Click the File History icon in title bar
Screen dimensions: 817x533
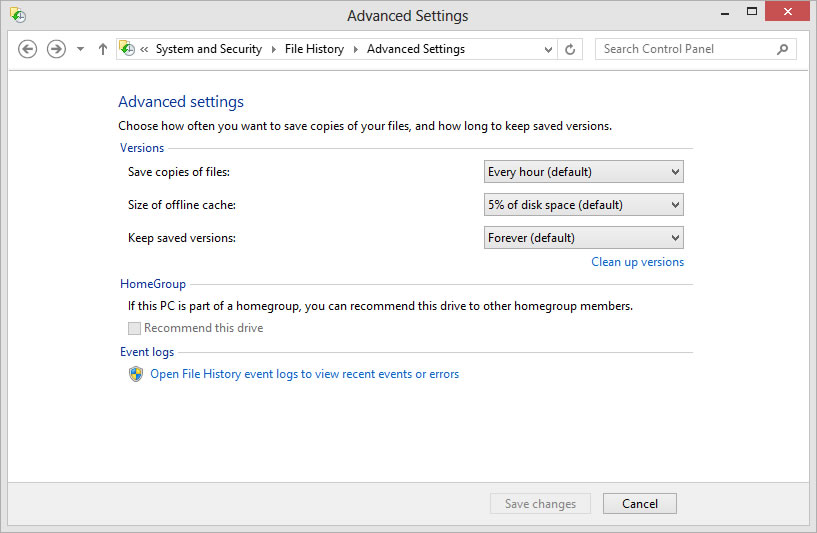tap(17, 15)
